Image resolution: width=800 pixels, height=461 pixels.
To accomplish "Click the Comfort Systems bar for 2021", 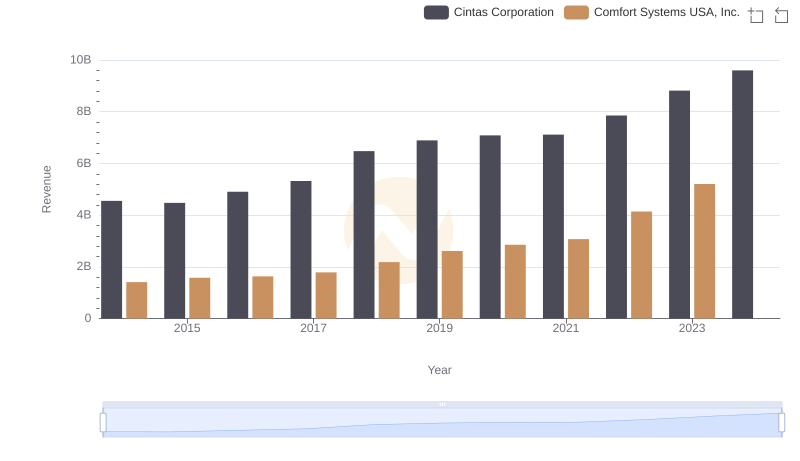I will click(579, 279).
